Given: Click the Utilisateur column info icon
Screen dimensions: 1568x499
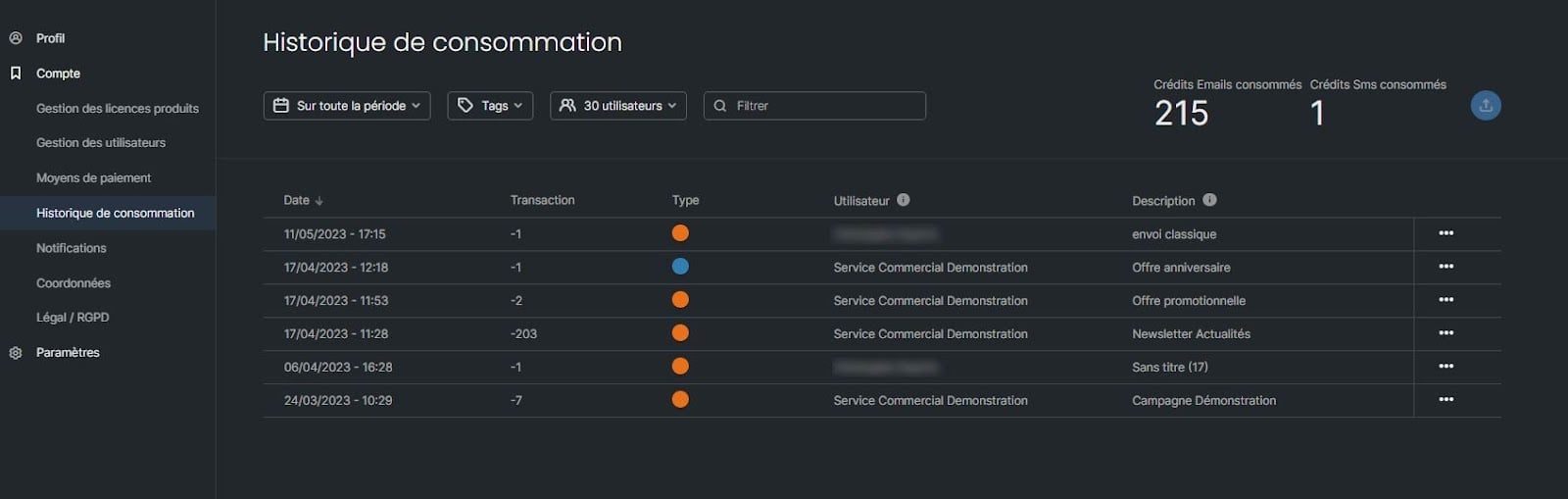Looking at the screenshot, I should click(904, 200).
